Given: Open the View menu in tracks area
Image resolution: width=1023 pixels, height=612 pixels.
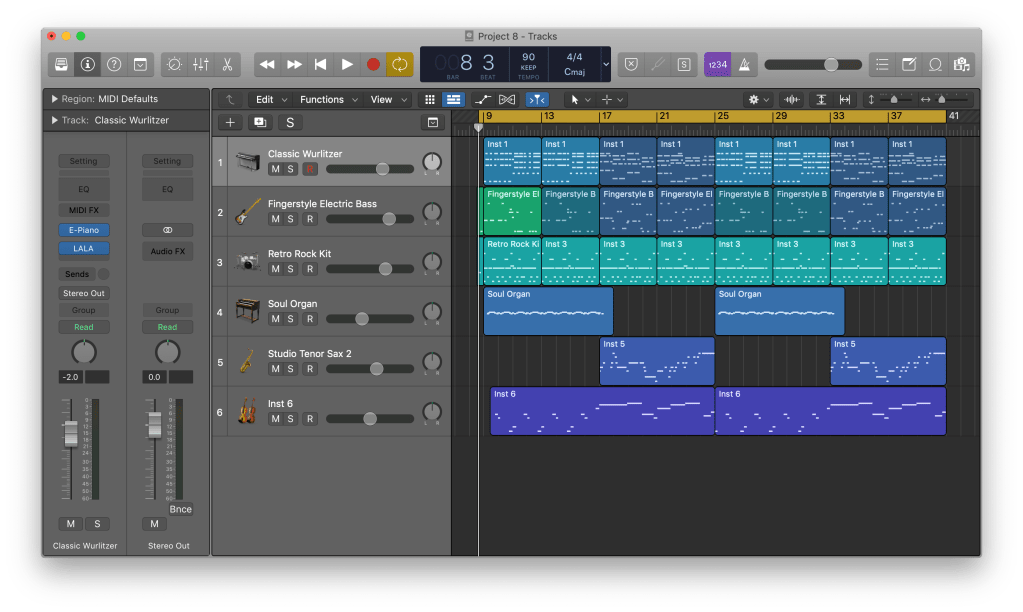Looking at the screenshot, I should (386, 99).
